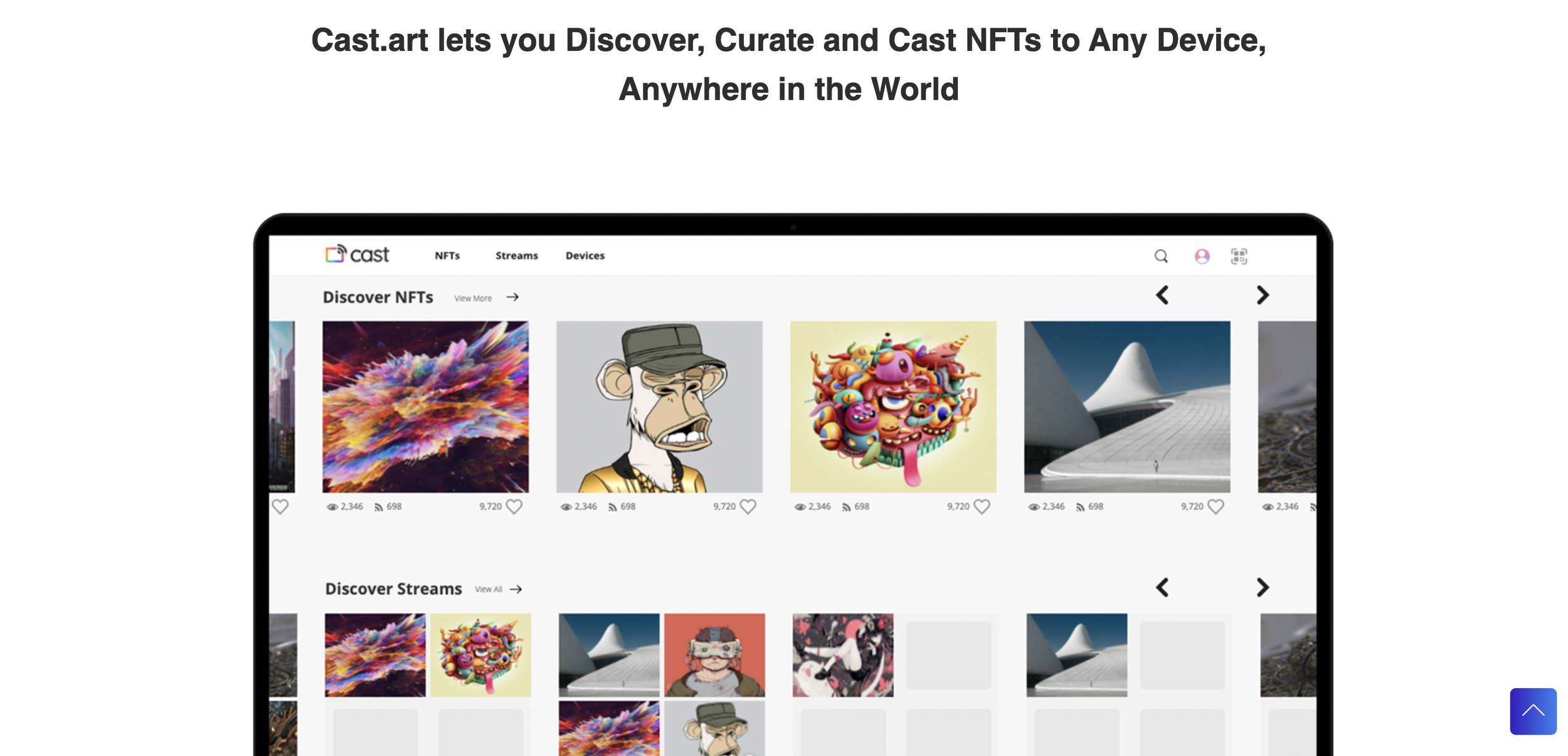Screen dimensions: 1568x756
Task: Go to previous Discover NFTs slide
Action: (x=1162, y=295)
